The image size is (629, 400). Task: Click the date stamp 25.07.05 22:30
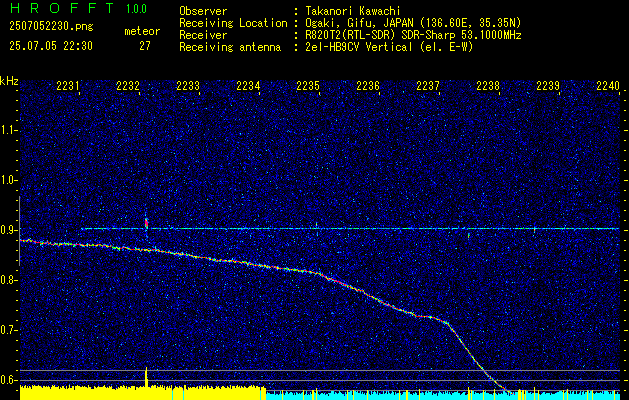point(51,46)
